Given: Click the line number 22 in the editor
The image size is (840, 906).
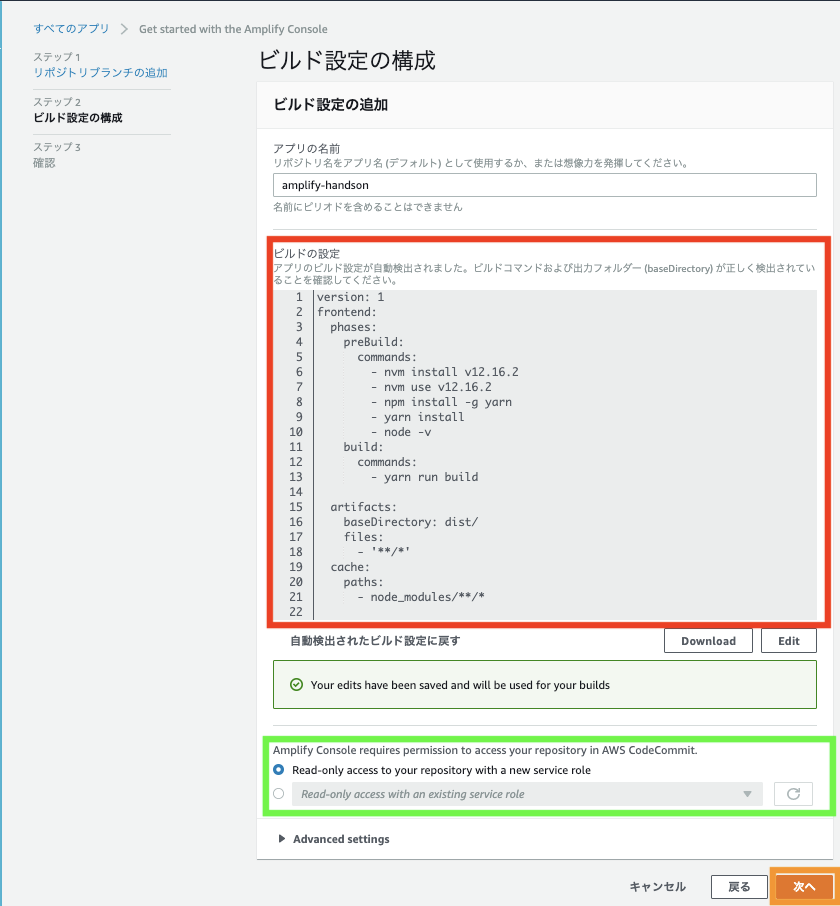Looking at the screenshot, I should click(296, 612).
